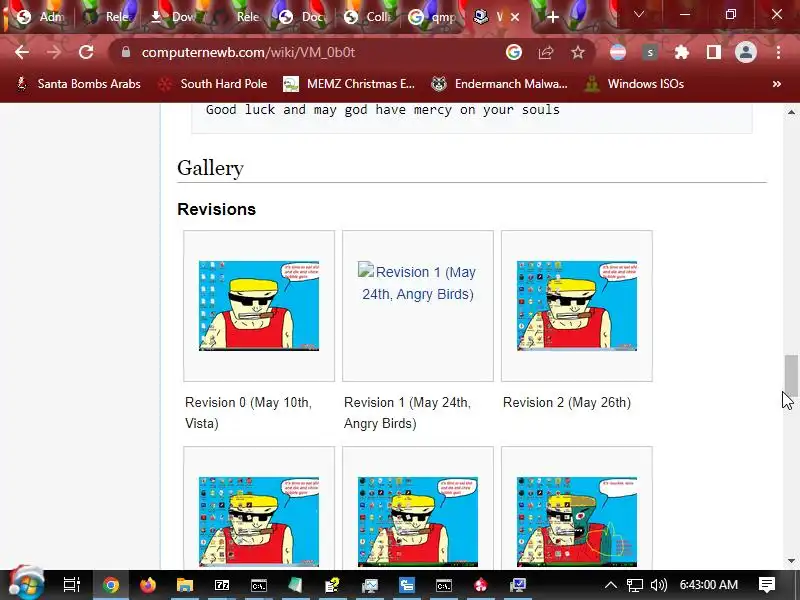
Task: Click the scrollbar down arrow
Action: pos(791,561)
